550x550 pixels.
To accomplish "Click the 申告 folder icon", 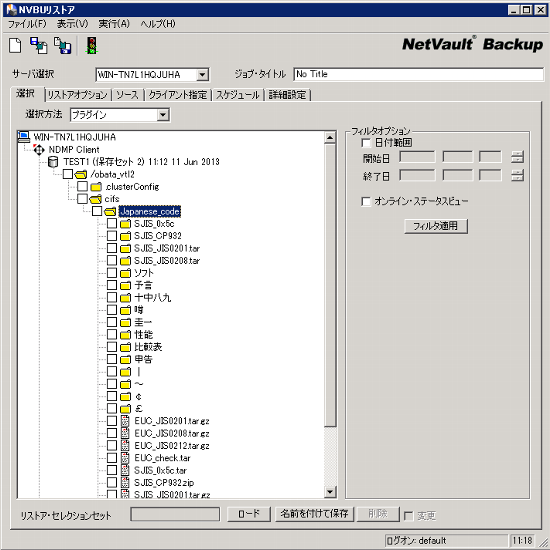I will [125, 359].
